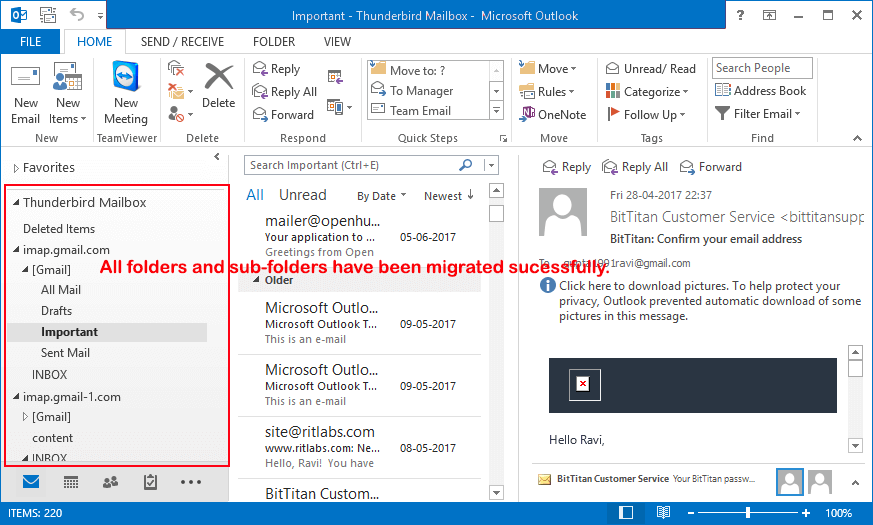Open the SEND / RECEIVE tab
The width and height of the screenshot is (873, 525).
click(x=182, y=42)
